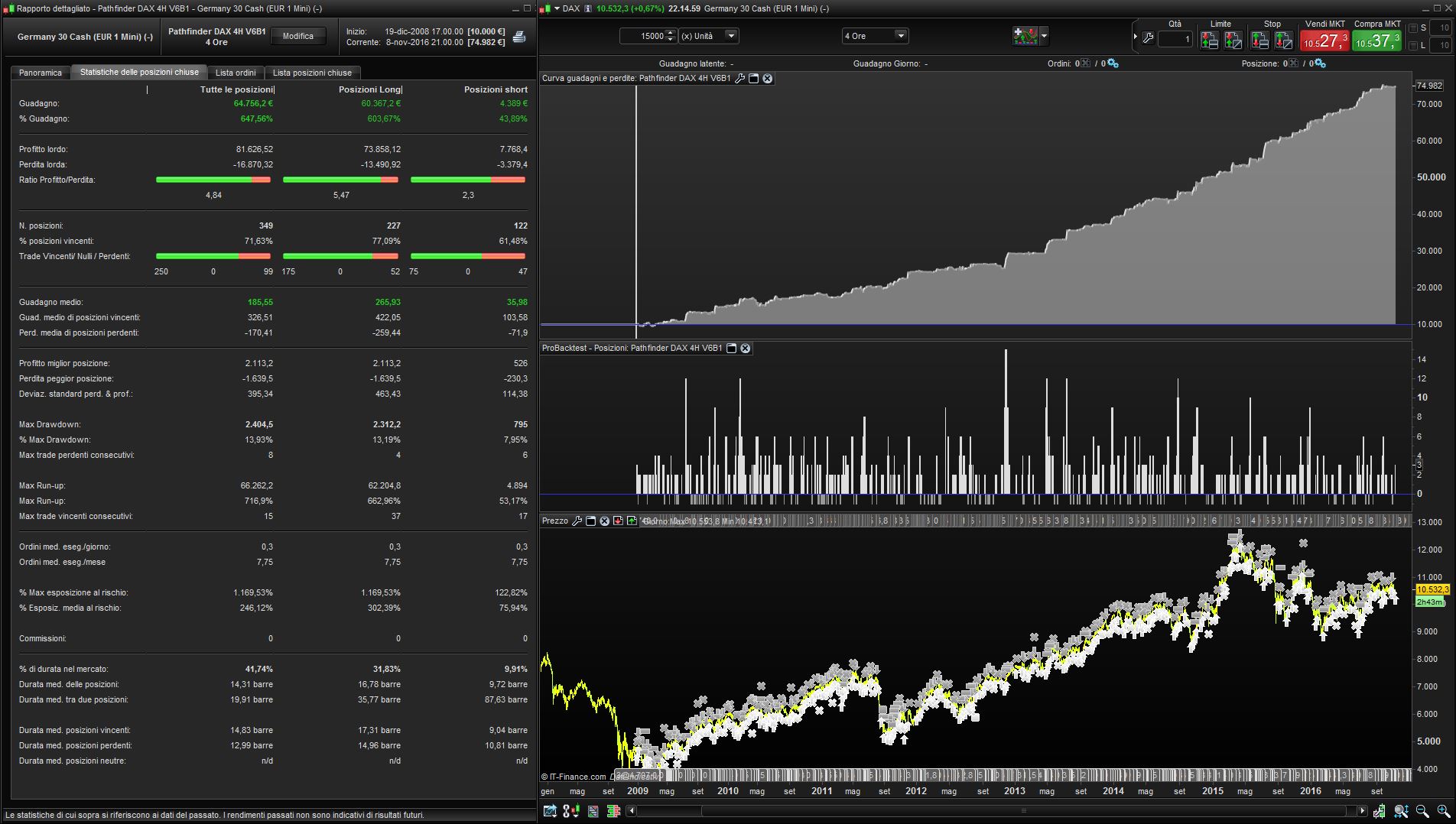Remove the ProBacktest Posizioni panel
The image size is (1456, 824).
[746, 348]
